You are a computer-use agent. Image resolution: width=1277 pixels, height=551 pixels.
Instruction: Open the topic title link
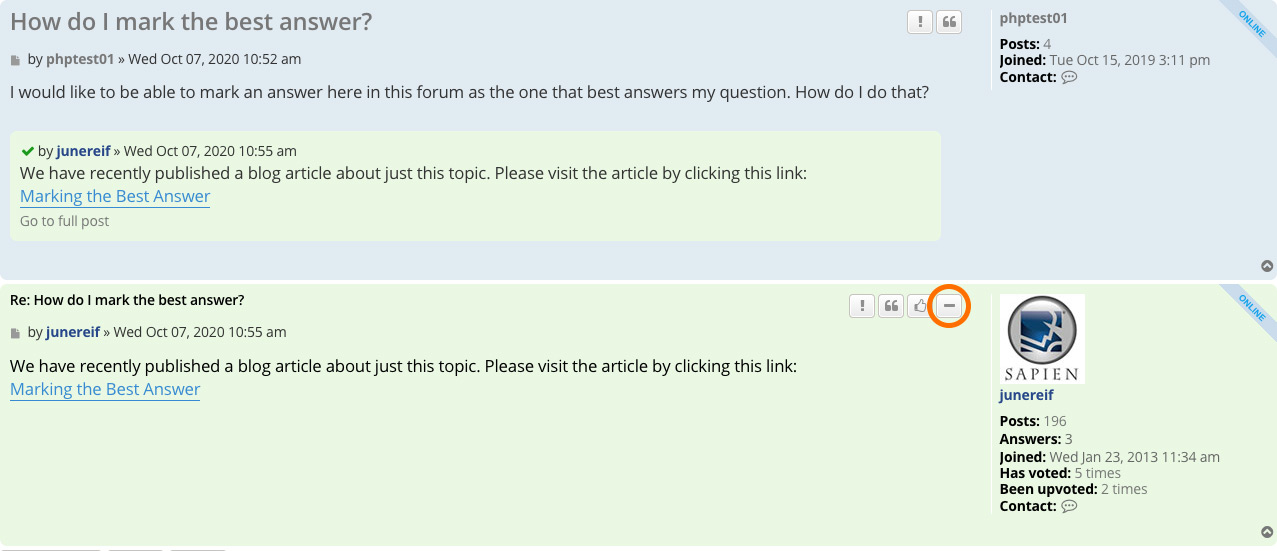coord(191,21)
